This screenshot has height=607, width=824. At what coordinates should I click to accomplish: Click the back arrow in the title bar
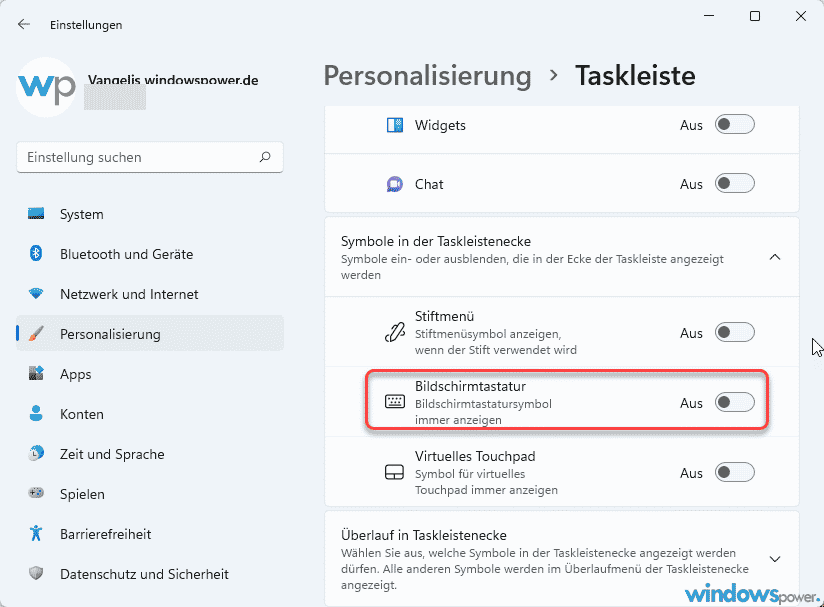(x=24, y=24)
